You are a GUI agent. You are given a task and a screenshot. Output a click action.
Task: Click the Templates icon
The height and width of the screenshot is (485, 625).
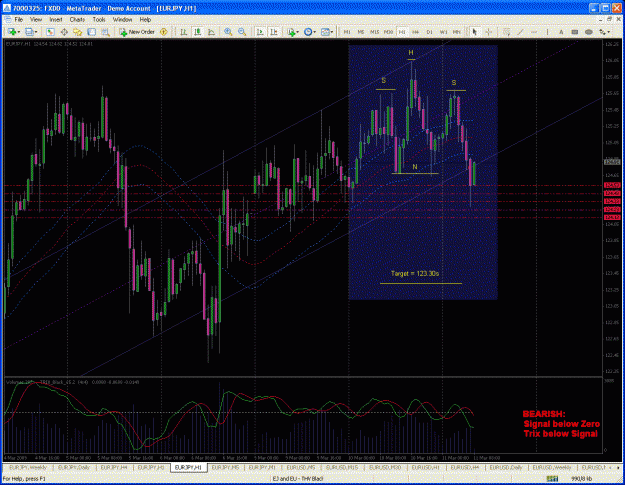point(325,32)
